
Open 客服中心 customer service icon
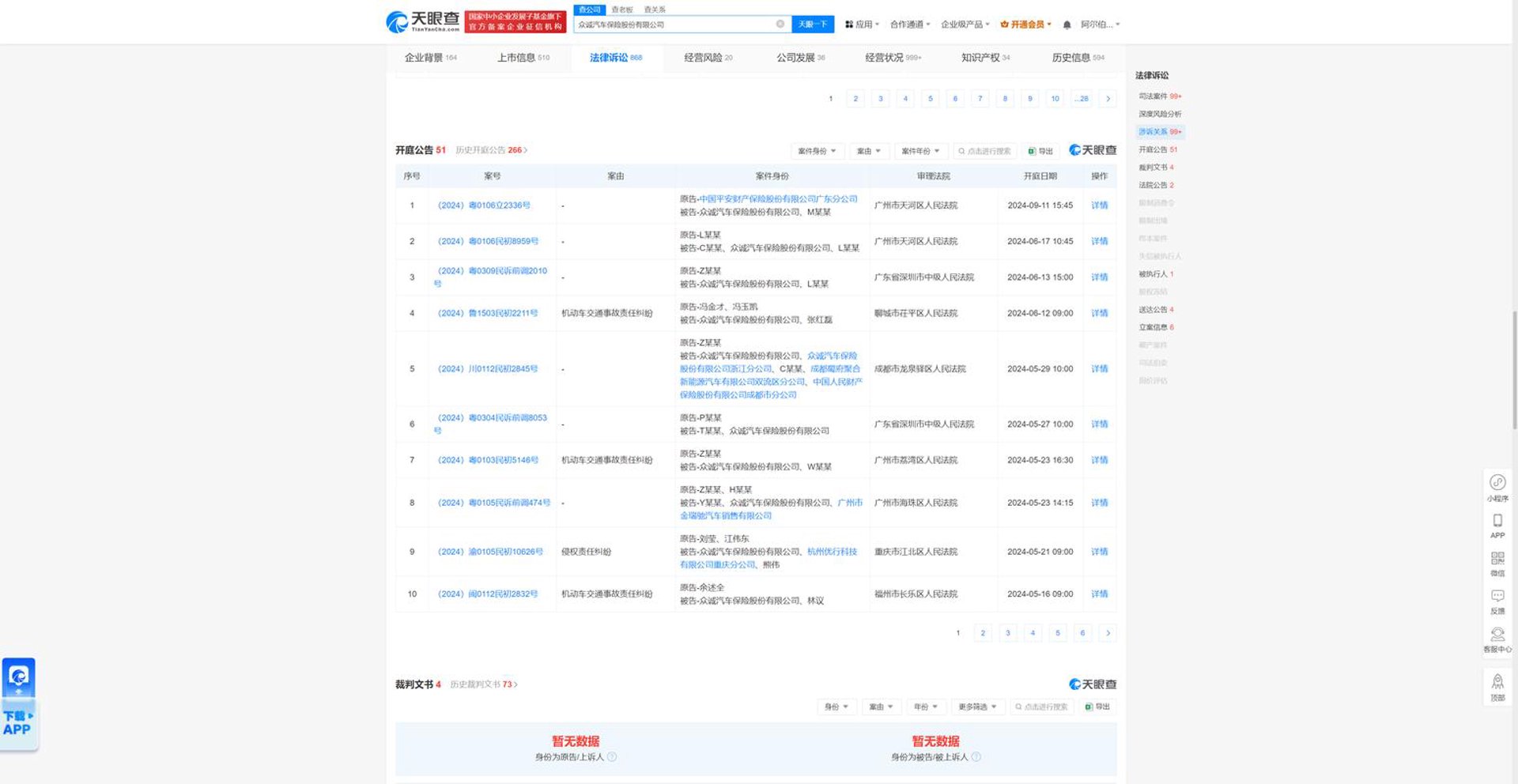(x=1497, y=639)
